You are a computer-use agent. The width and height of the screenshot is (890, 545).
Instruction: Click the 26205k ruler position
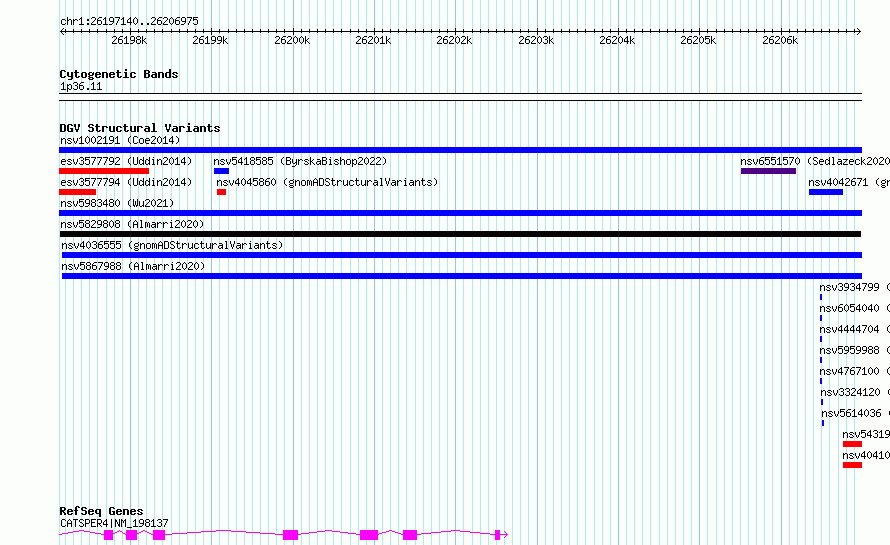tap(699, 40)
